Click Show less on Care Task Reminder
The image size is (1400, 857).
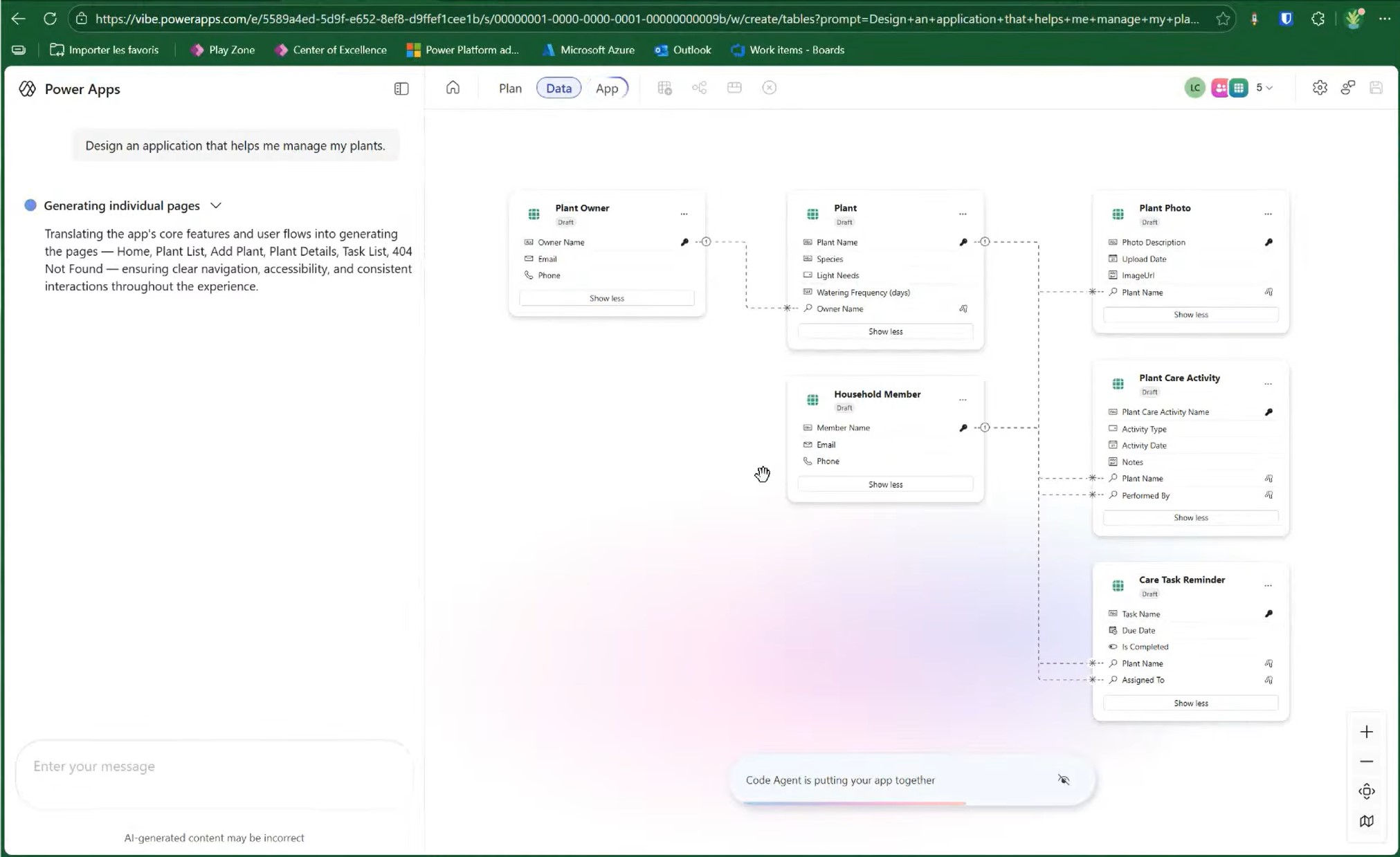click(x=1190, y=703)
